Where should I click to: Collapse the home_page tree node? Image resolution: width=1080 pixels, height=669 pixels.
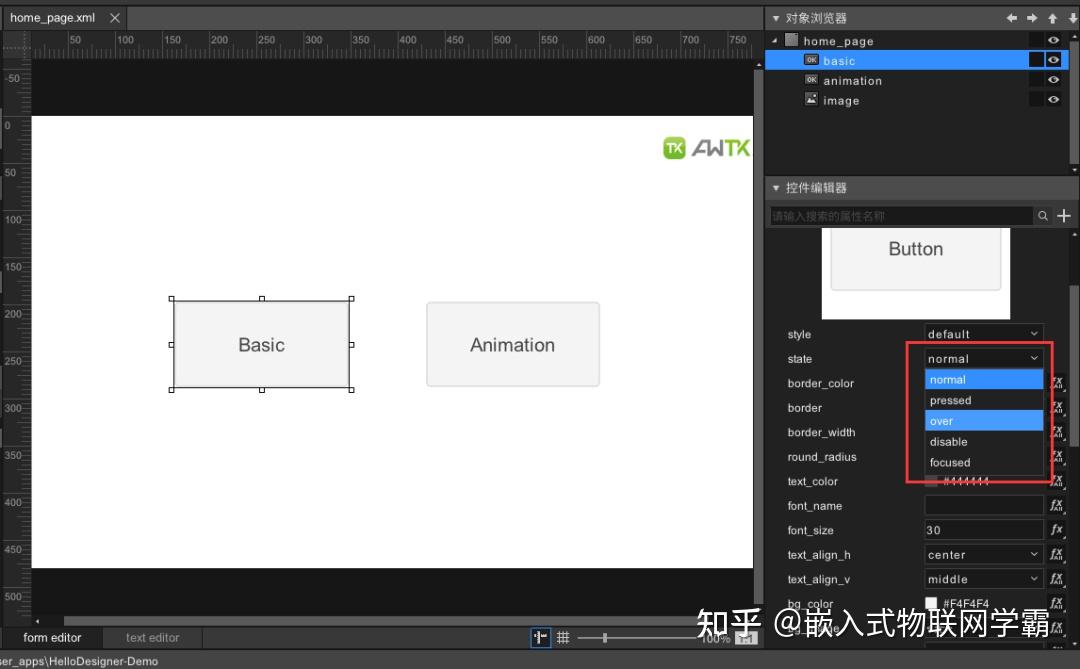775,40
